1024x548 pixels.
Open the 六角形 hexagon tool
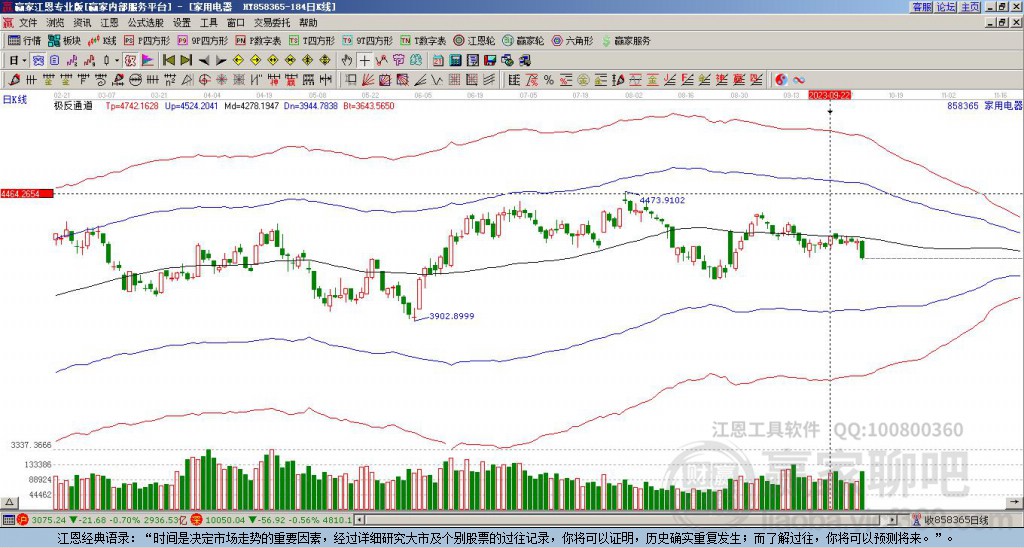click(x=573, y=40)
